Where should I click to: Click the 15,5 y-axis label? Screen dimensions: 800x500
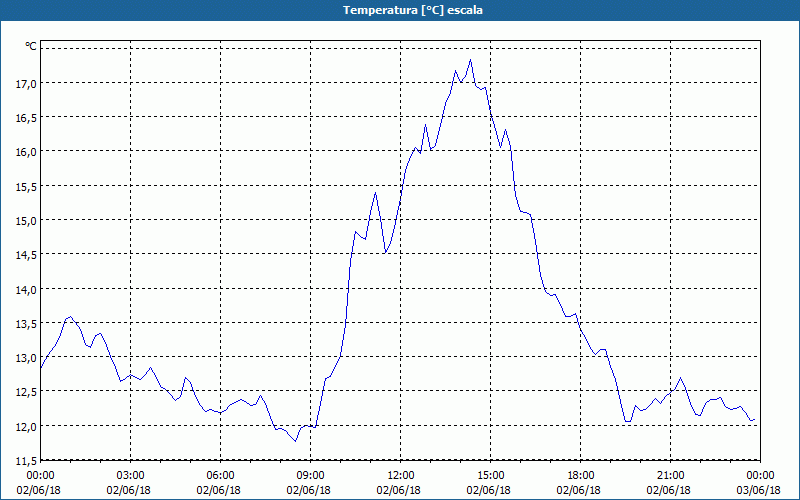point(27,186)
